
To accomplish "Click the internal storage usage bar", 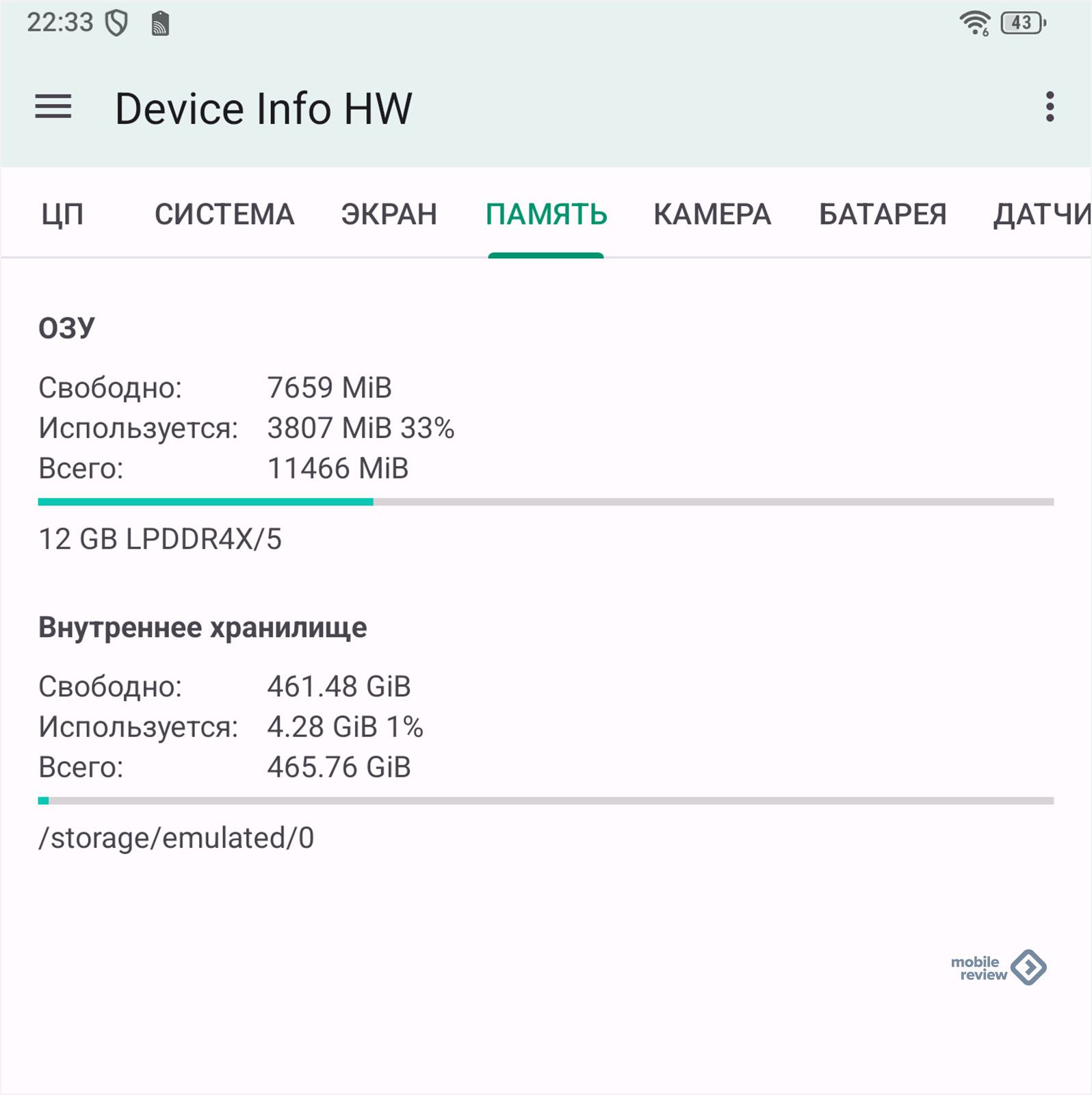I will pos(545,801).
